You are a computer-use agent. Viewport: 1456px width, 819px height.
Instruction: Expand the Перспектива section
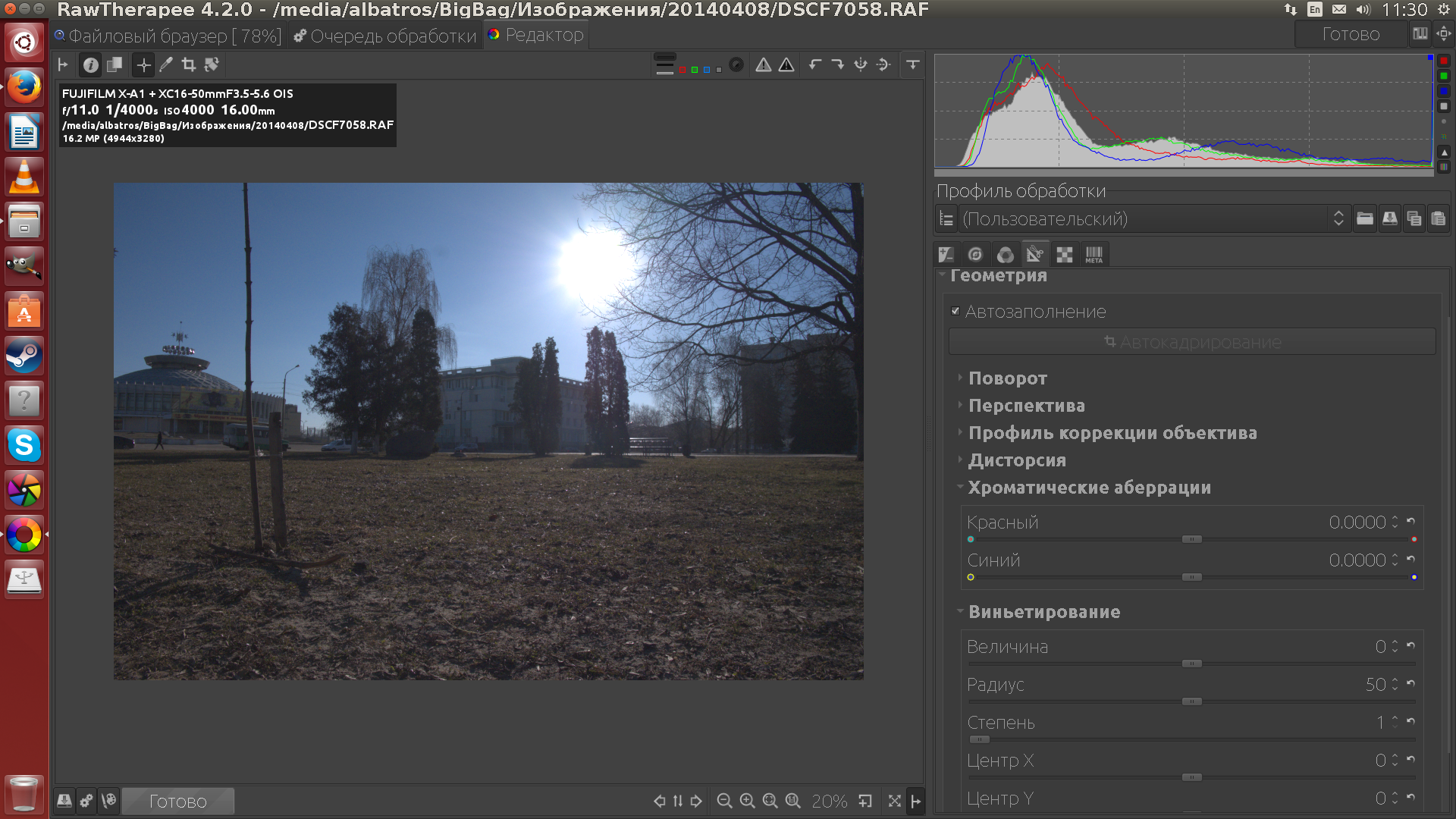tap(1026, 405)
